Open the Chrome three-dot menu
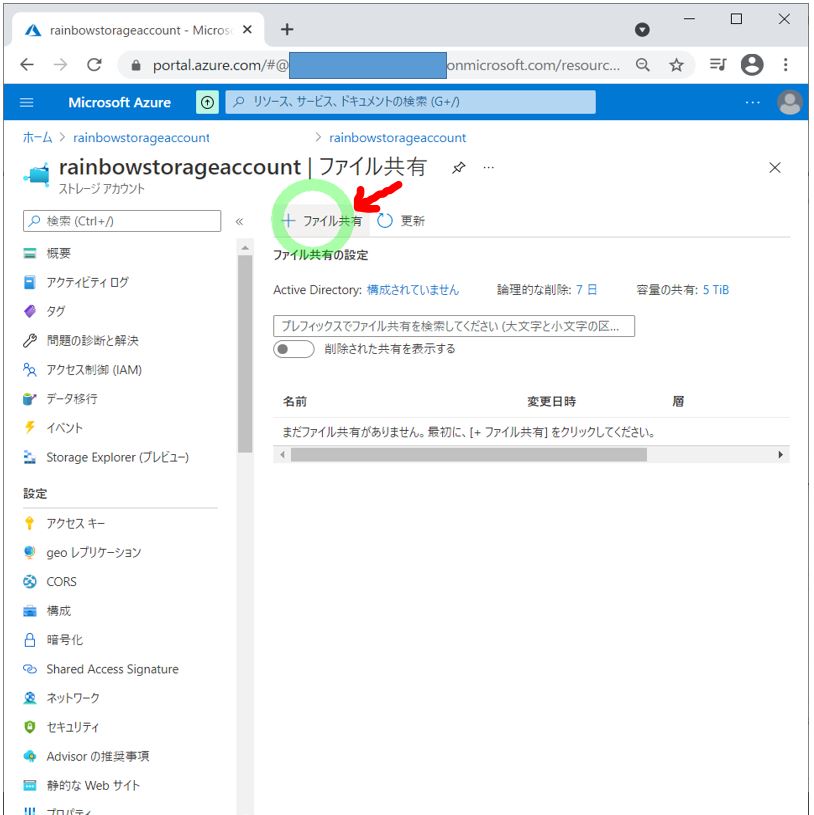The width and height of the screenshot is (814, 815). pyautogui.click(x=785, y=64)
